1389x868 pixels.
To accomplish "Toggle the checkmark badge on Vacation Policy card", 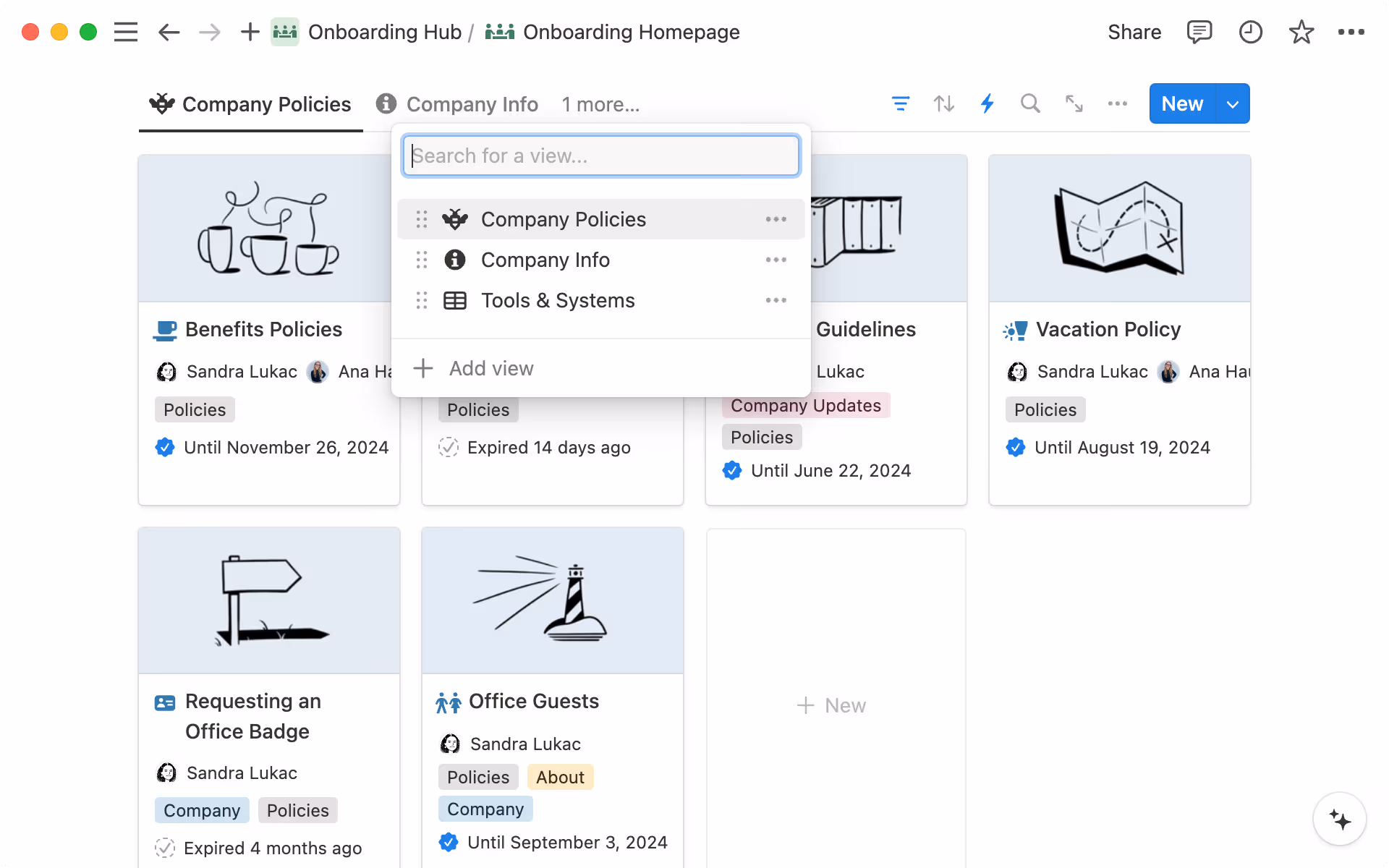I will 1016,447.
